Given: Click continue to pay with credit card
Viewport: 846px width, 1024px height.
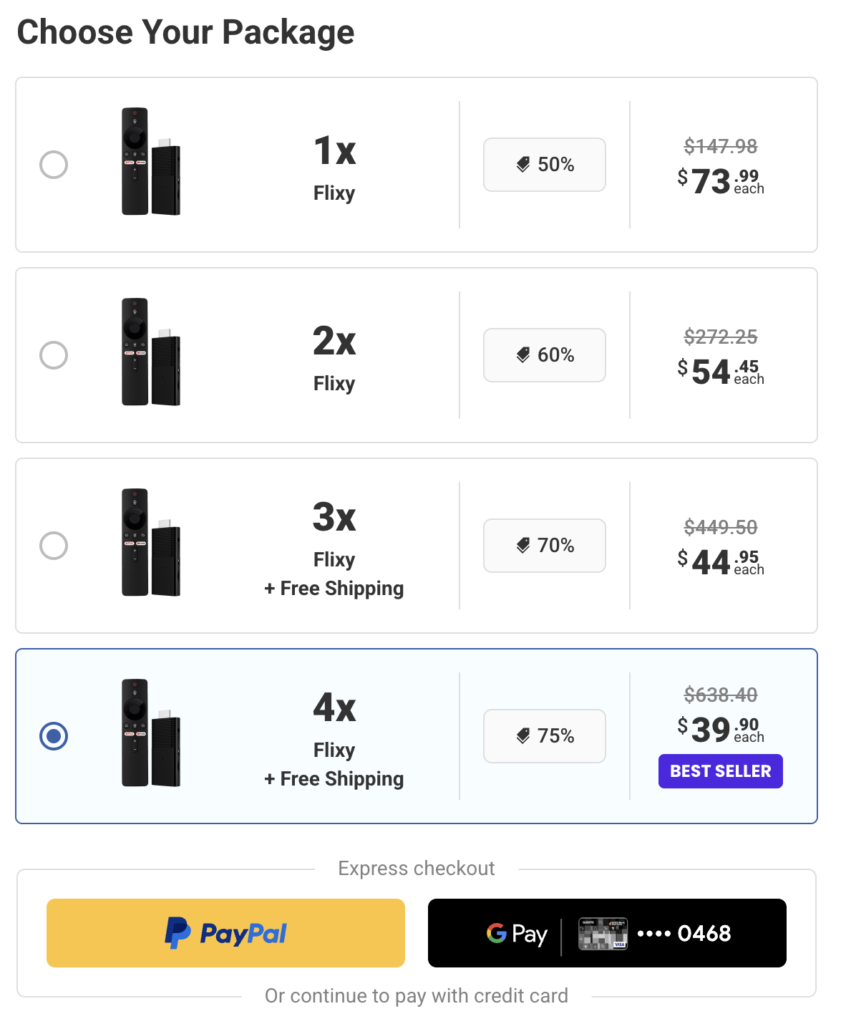Looking at the screenshot, I should click(x=416, y=996).
